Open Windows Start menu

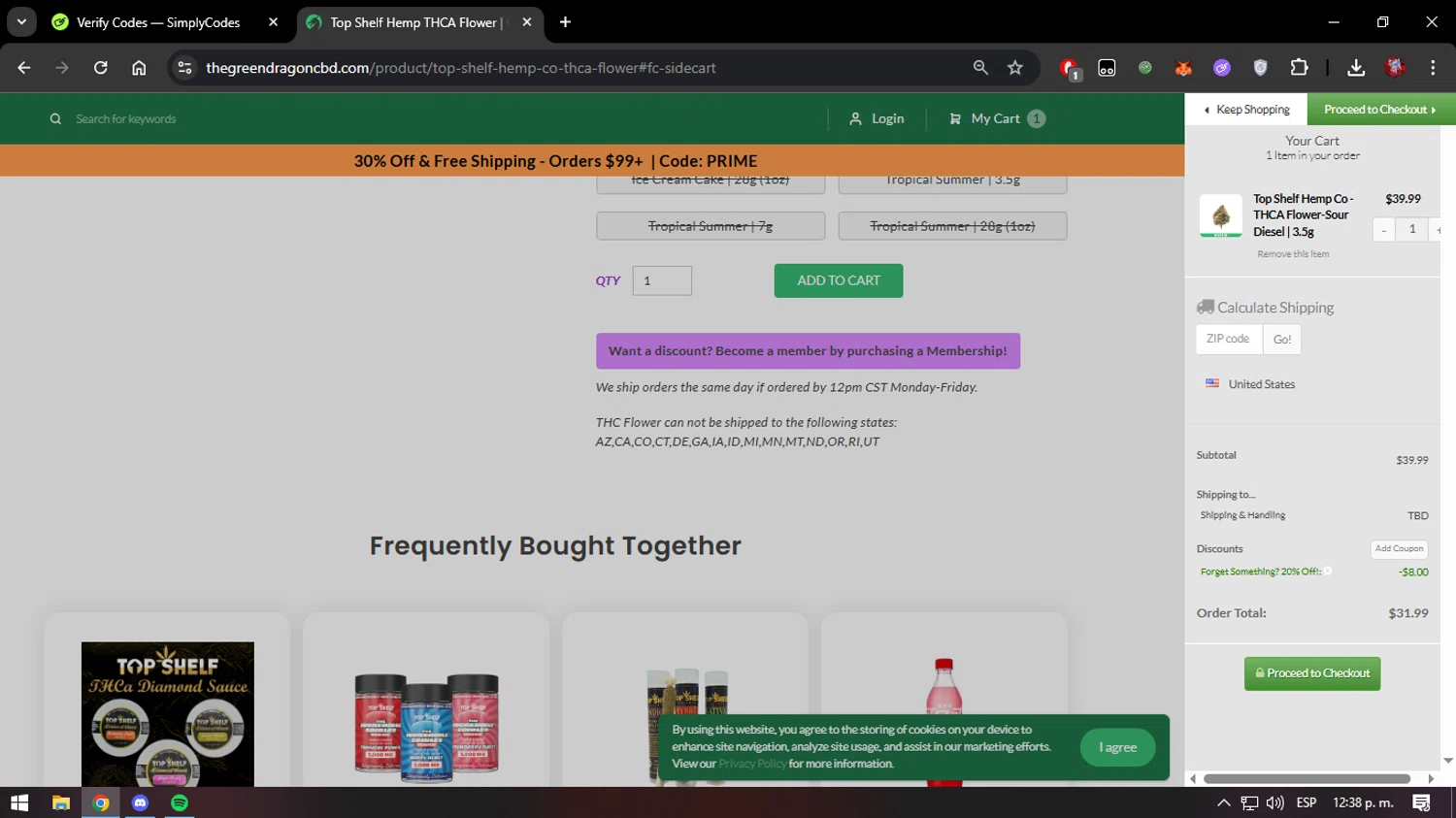tap(19, 802)
